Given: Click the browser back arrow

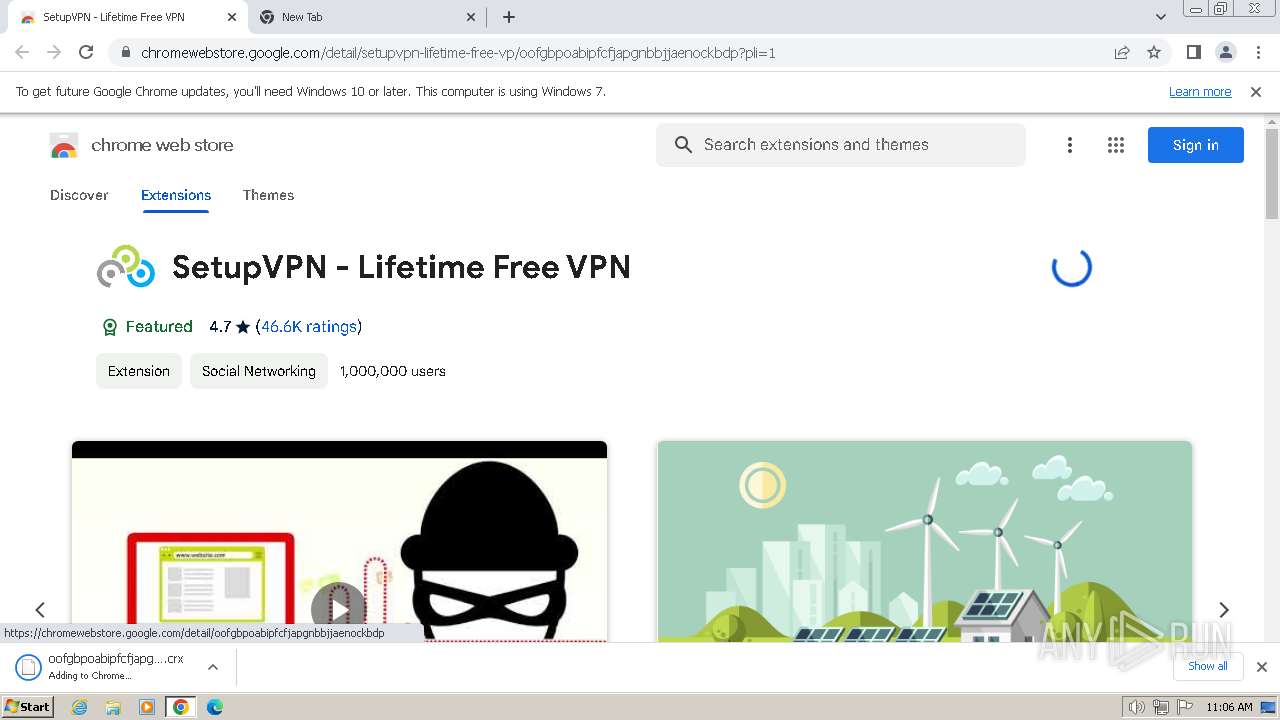Looking at the screenshot, I should click(x=22, y=52).
